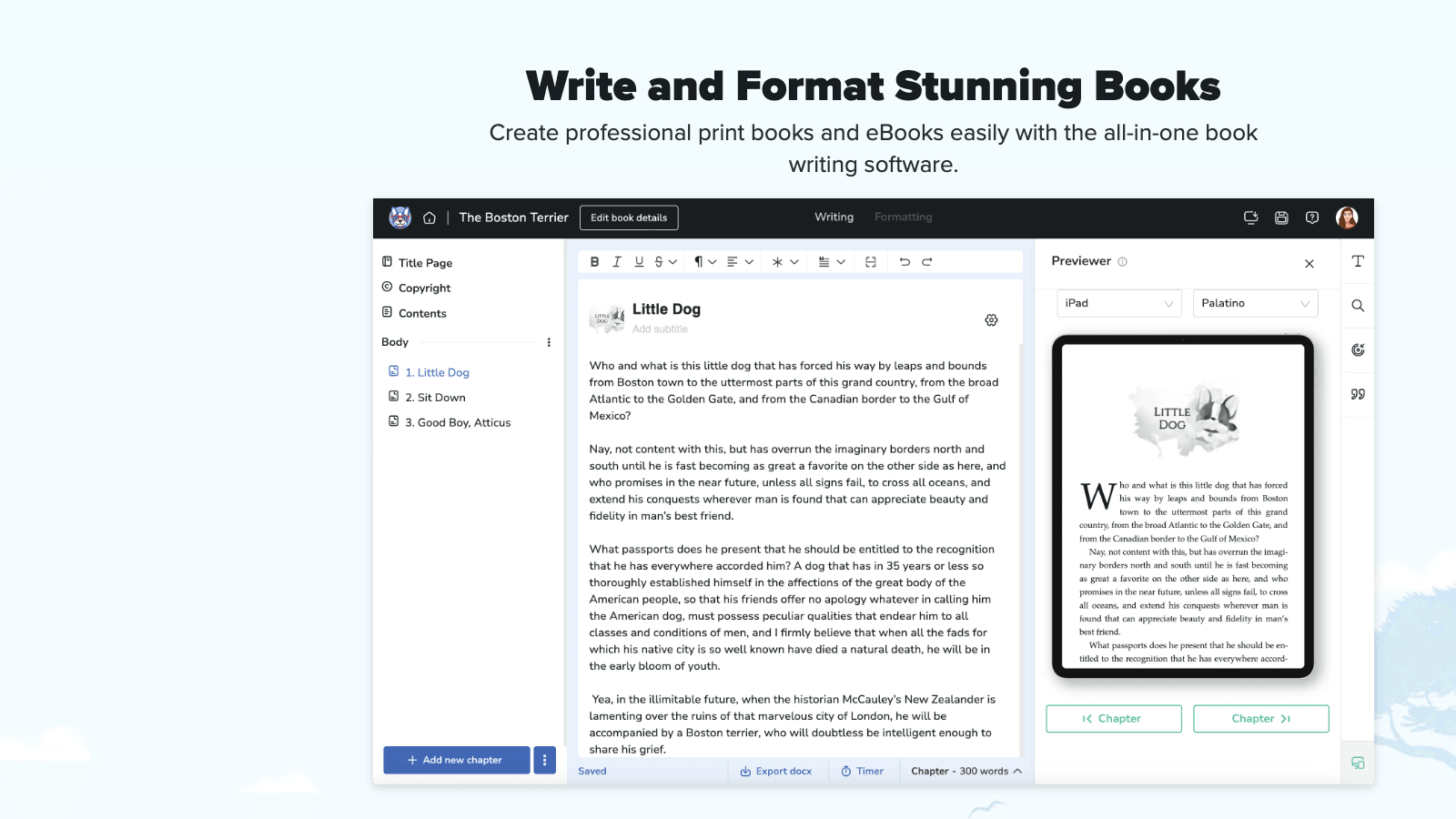Click the paragraph style pilcrow icon
The image size is (1456, 819).
[698, 262]
